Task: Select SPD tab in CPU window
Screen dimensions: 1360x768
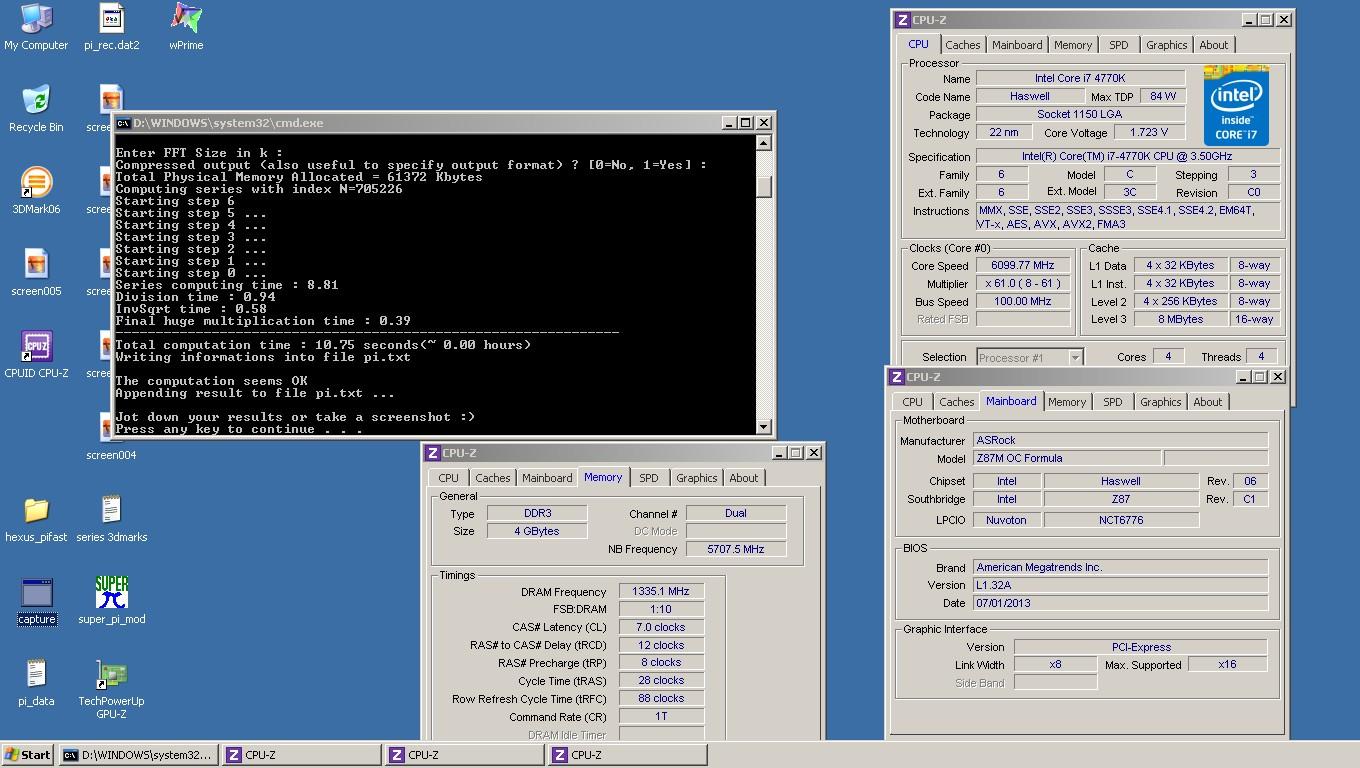Action: (x=1119, y=45)
